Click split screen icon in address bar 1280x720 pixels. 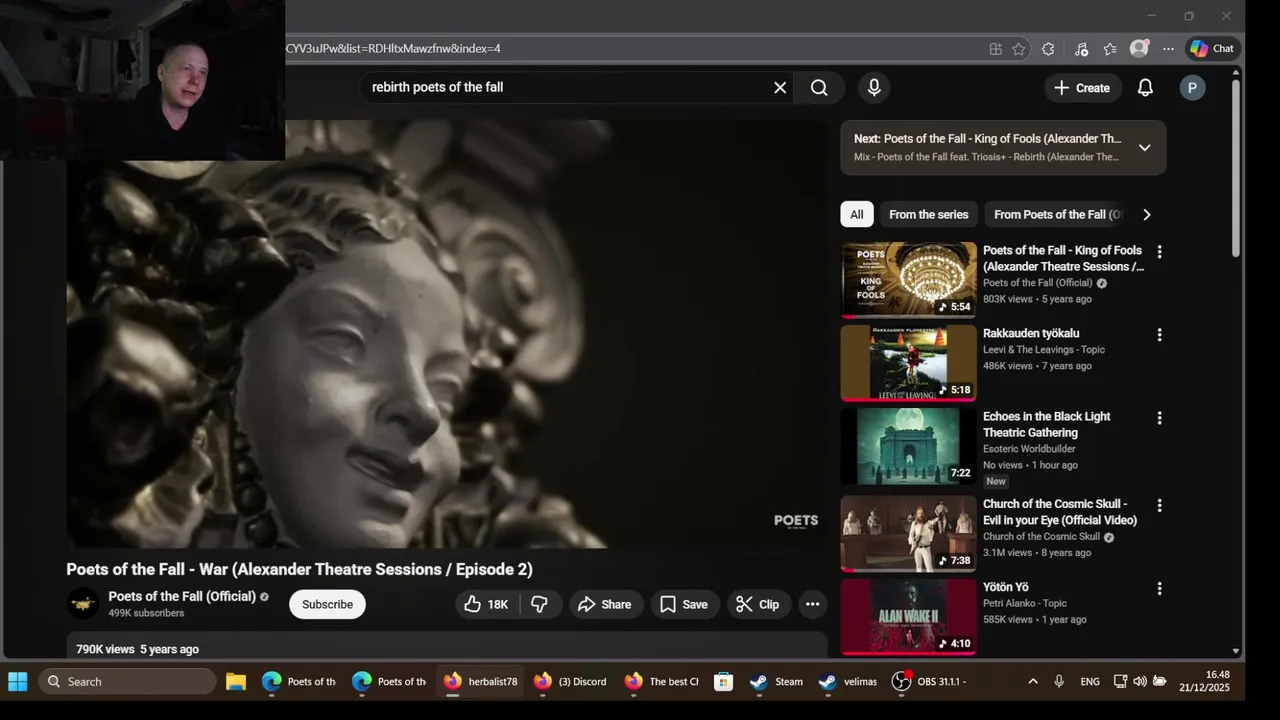pyautogui.click(x=995, y=49)
